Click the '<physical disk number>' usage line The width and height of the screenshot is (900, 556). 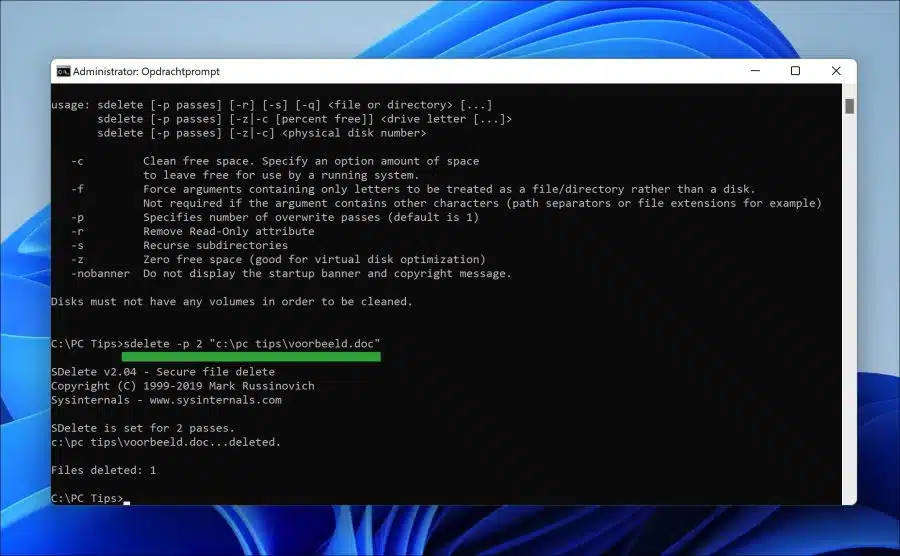coord(262,133)
